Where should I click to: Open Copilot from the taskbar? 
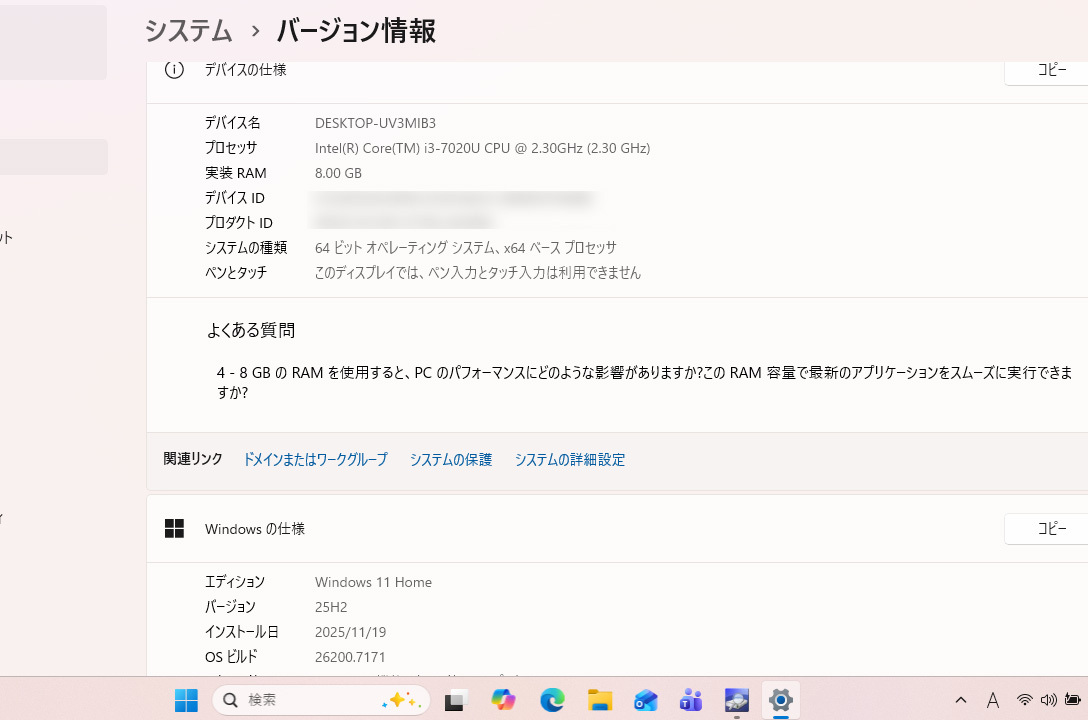coord(504,699)
